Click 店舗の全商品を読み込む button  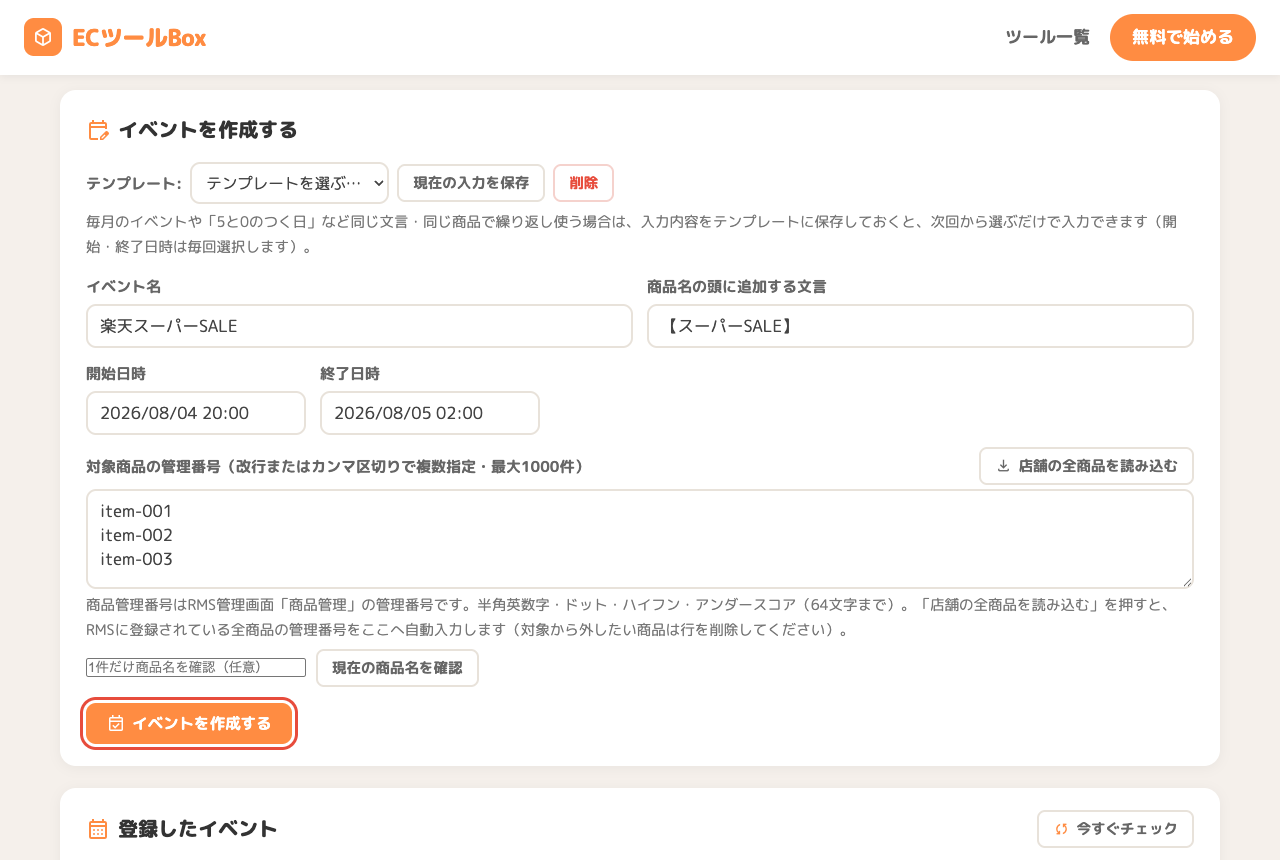tap(1086, 466)
